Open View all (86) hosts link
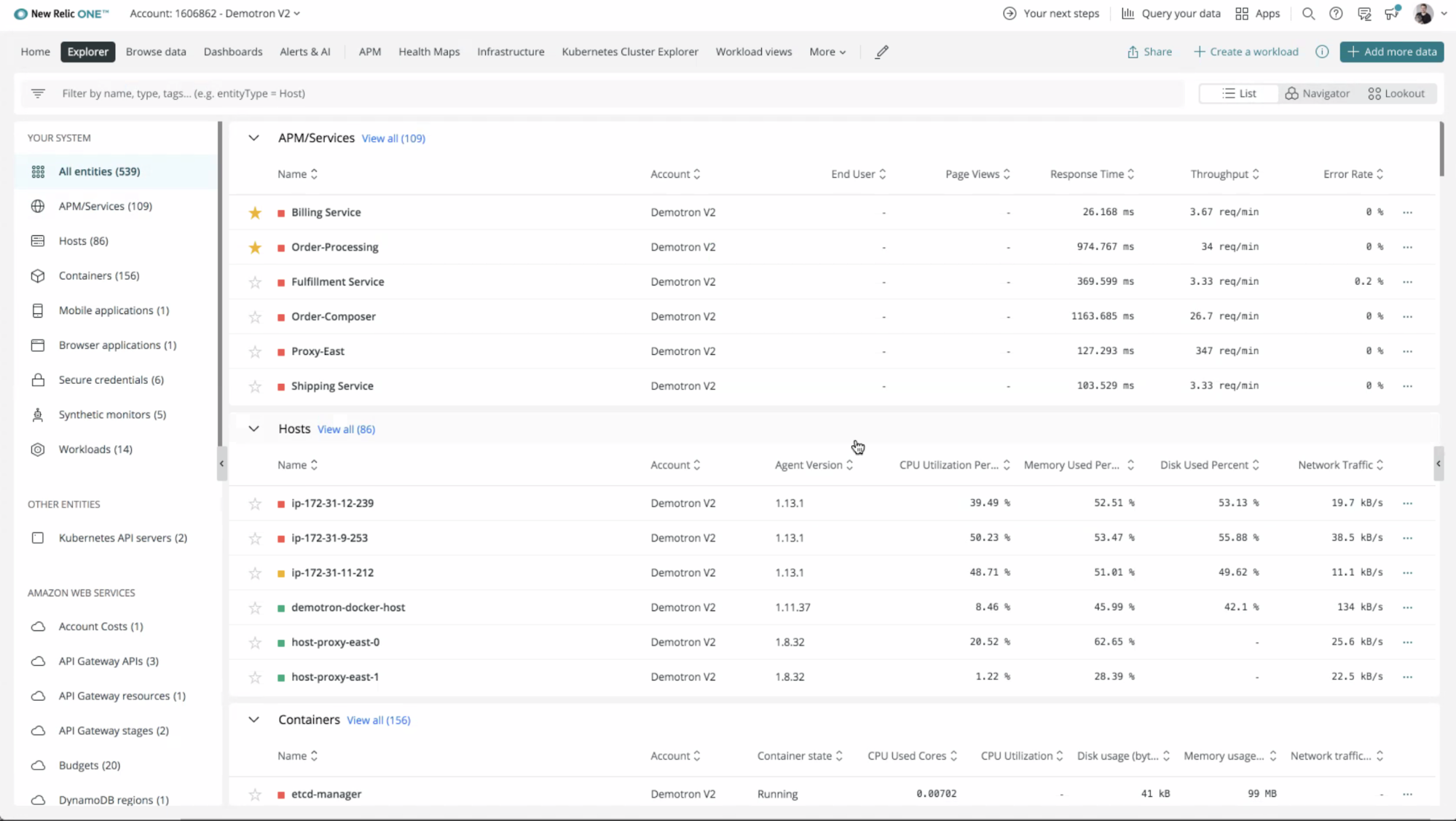1456x821 pixels. (x=347, y=429)
